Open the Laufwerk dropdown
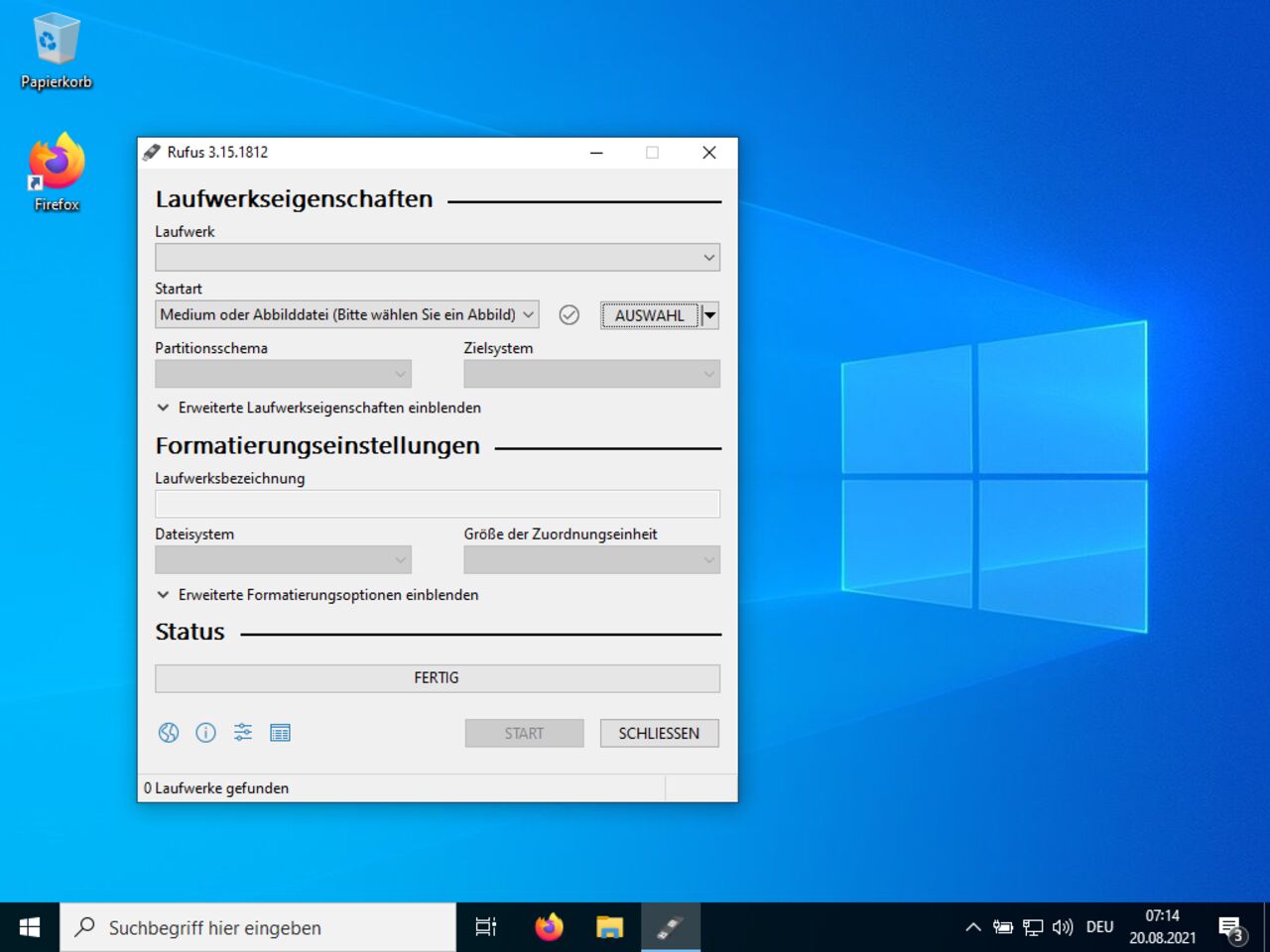The height and width of the screenshot is (952, 1270). (x=438, y=258)
